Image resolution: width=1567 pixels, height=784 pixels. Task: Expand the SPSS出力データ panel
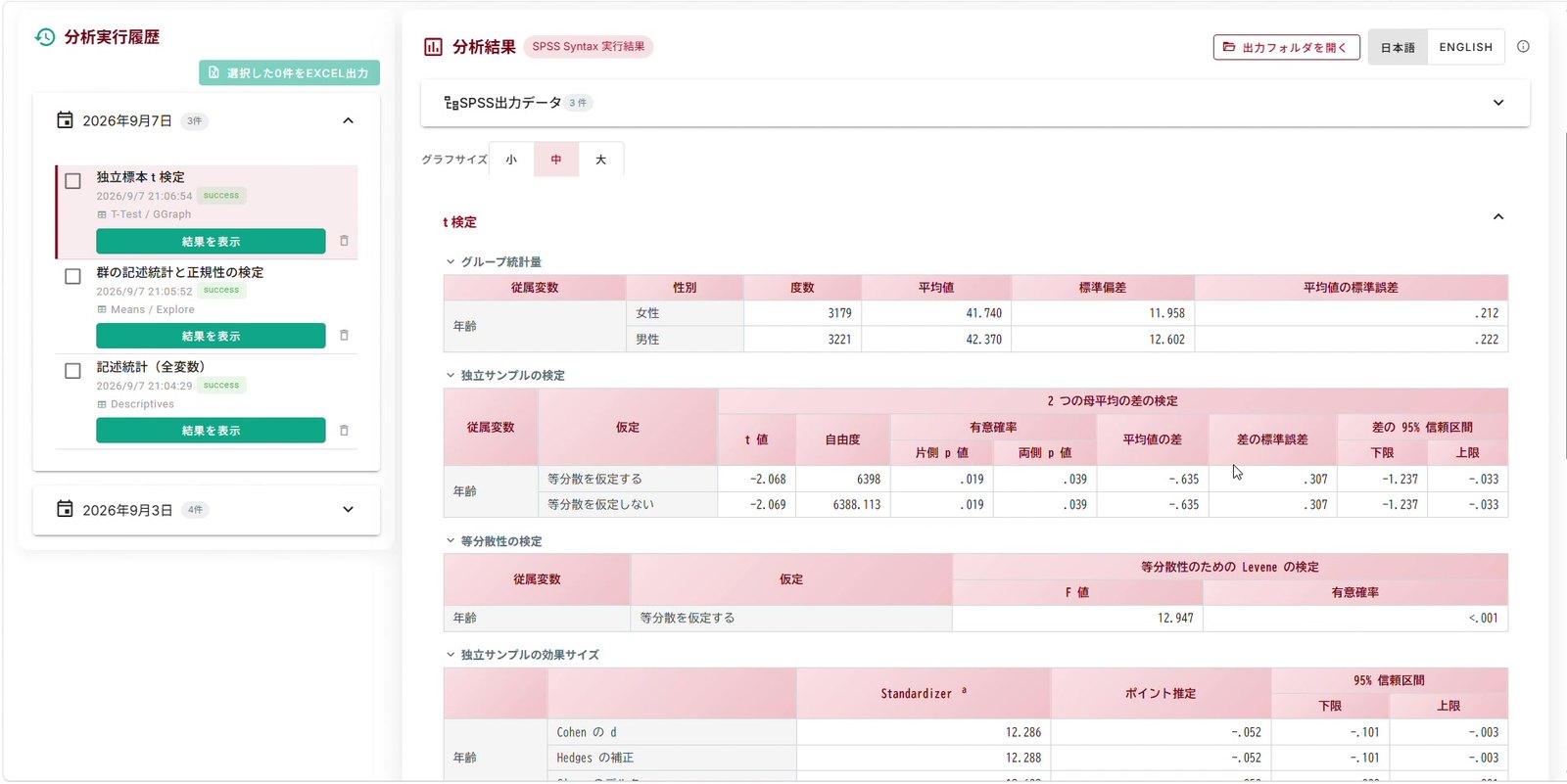(x=1498, y=103)
